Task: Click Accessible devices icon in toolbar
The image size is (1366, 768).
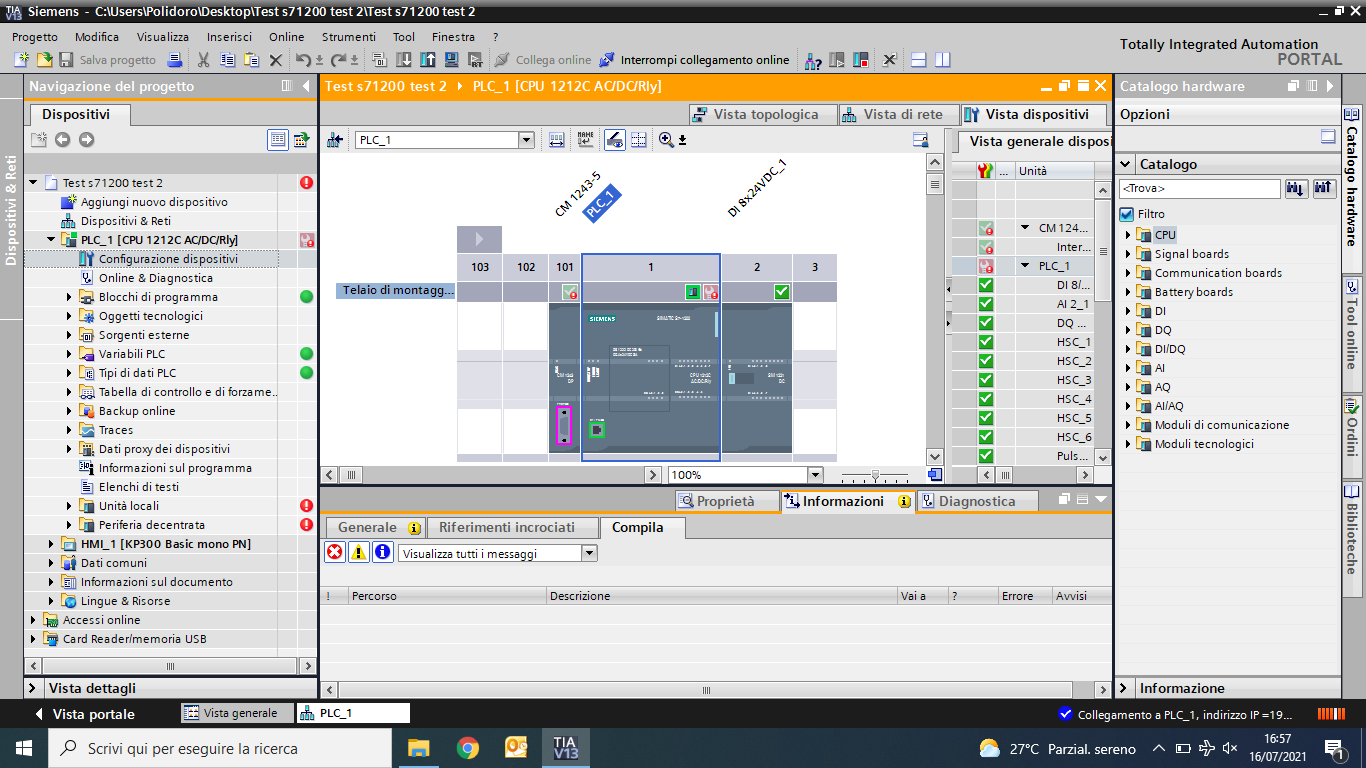Action: [x=813, y=60]
